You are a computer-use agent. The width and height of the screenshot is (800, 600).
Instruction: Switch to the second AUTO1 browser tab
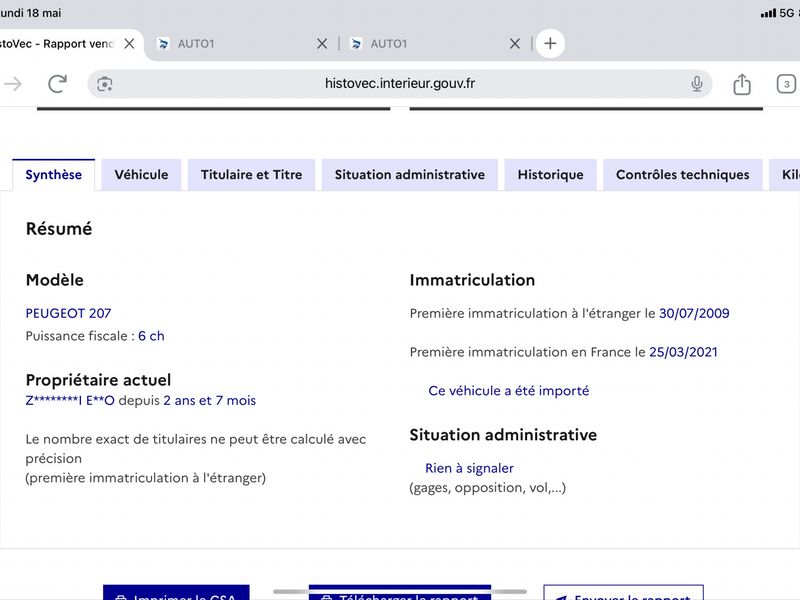(x=429, y=44)
